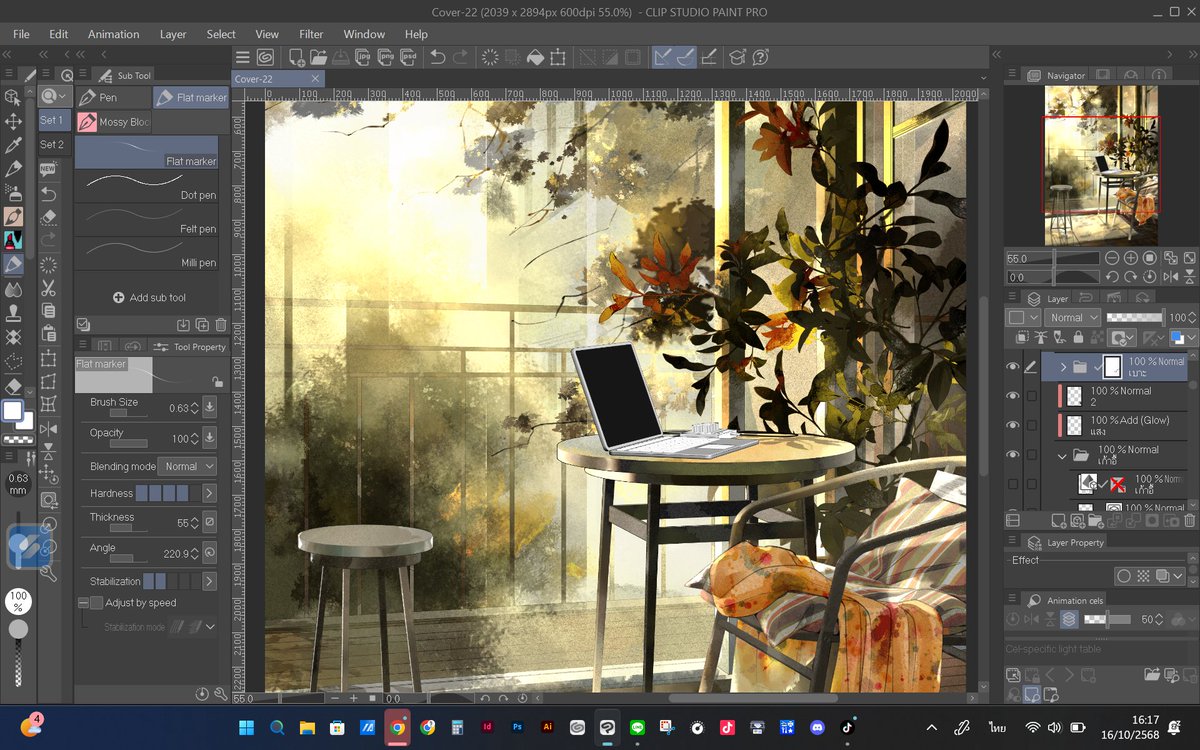Image resolution: width=1200 pixels, height=750 pixels.
Task: Create a new layer folder
Action: 1095,520
